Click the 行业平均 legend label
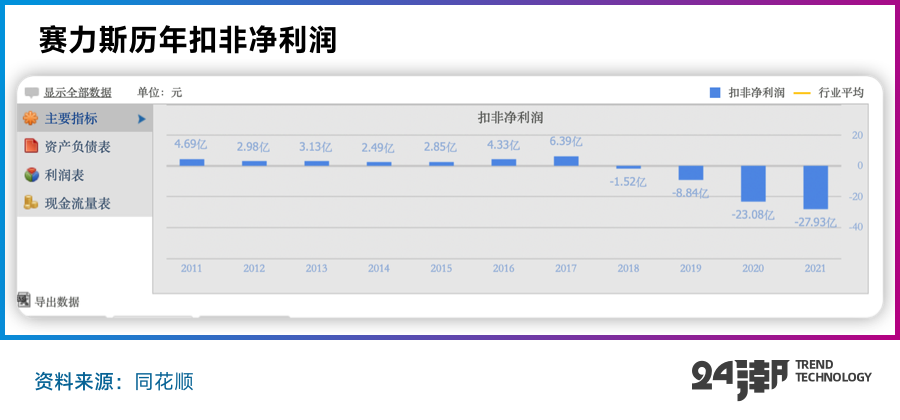Viewport: 900px width, 420px height. pos(841,92)
